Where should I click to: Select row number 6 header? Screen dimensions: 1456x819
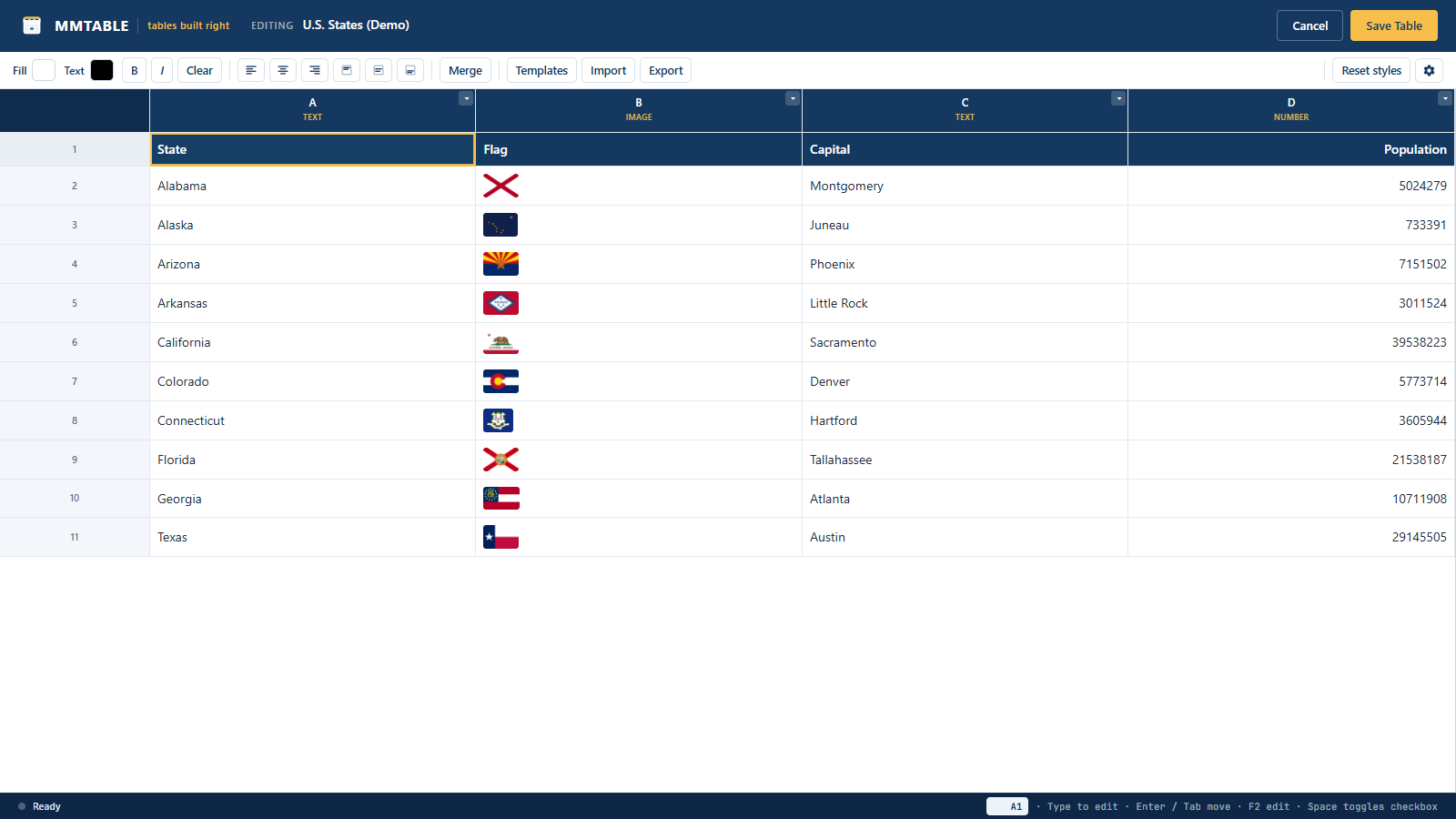tap(75, 342)
